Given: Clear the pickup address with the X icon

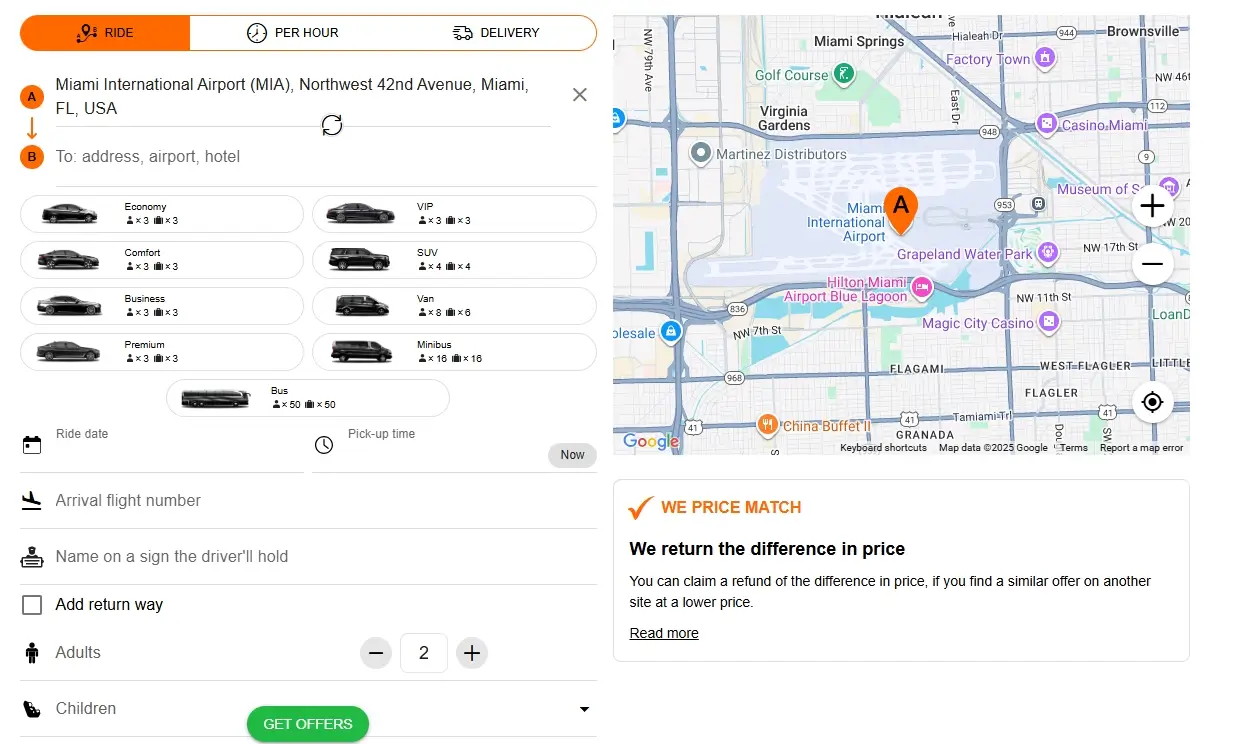Looking at the screenshot, I should [579, 95].
